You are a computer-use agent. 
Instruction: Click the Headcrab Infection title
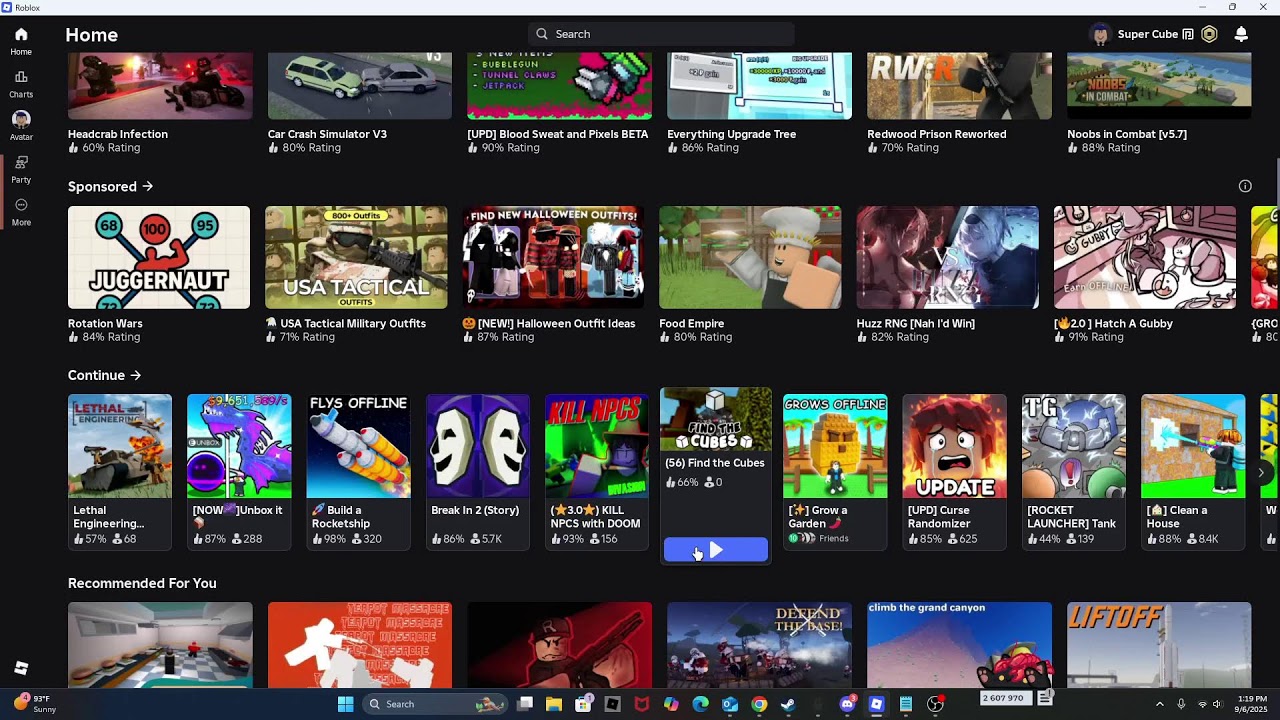(x=118, y=134)
